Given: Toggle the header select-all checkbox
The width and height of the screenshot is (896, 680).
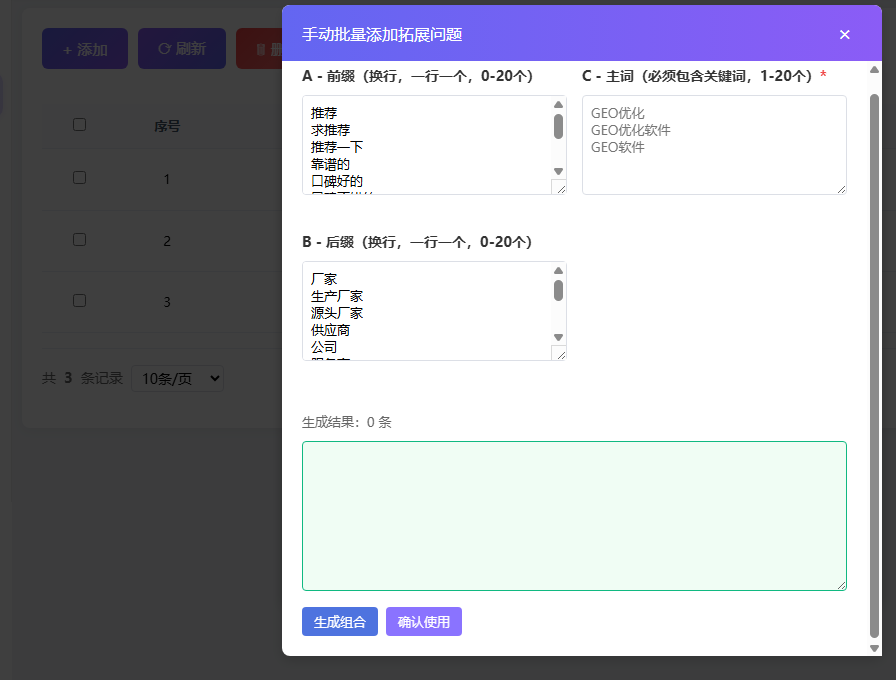Looking at the screenshot, I should 79,125.
